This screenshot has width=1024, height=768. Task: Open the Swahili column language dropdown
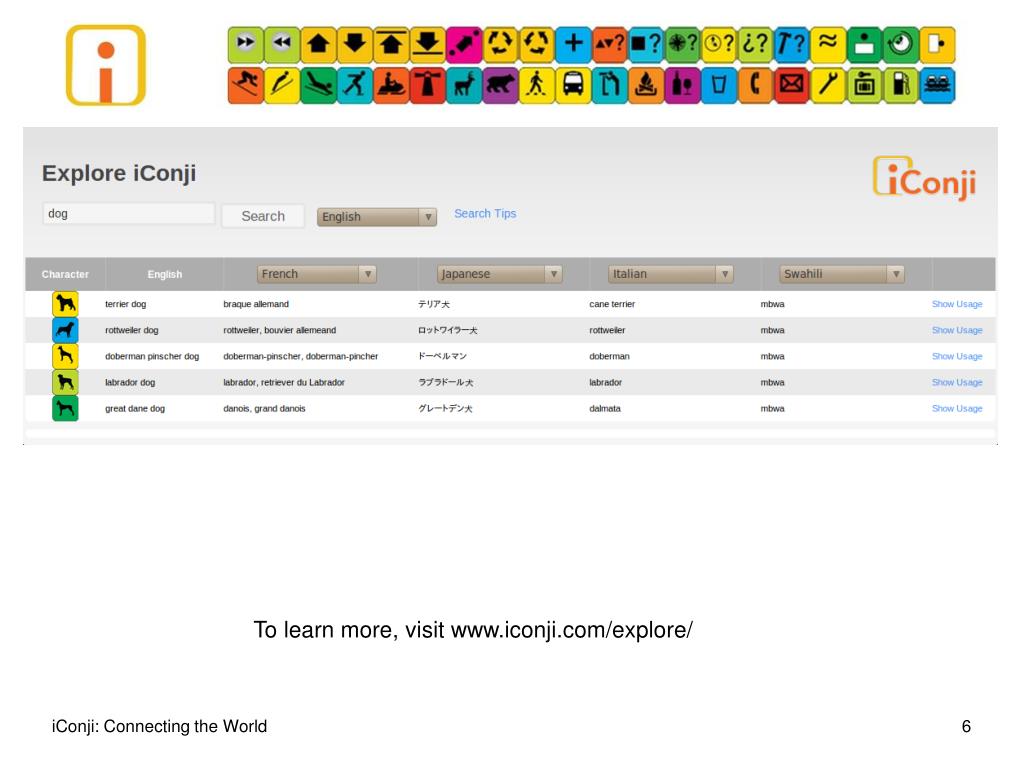[x=842, y=274]
